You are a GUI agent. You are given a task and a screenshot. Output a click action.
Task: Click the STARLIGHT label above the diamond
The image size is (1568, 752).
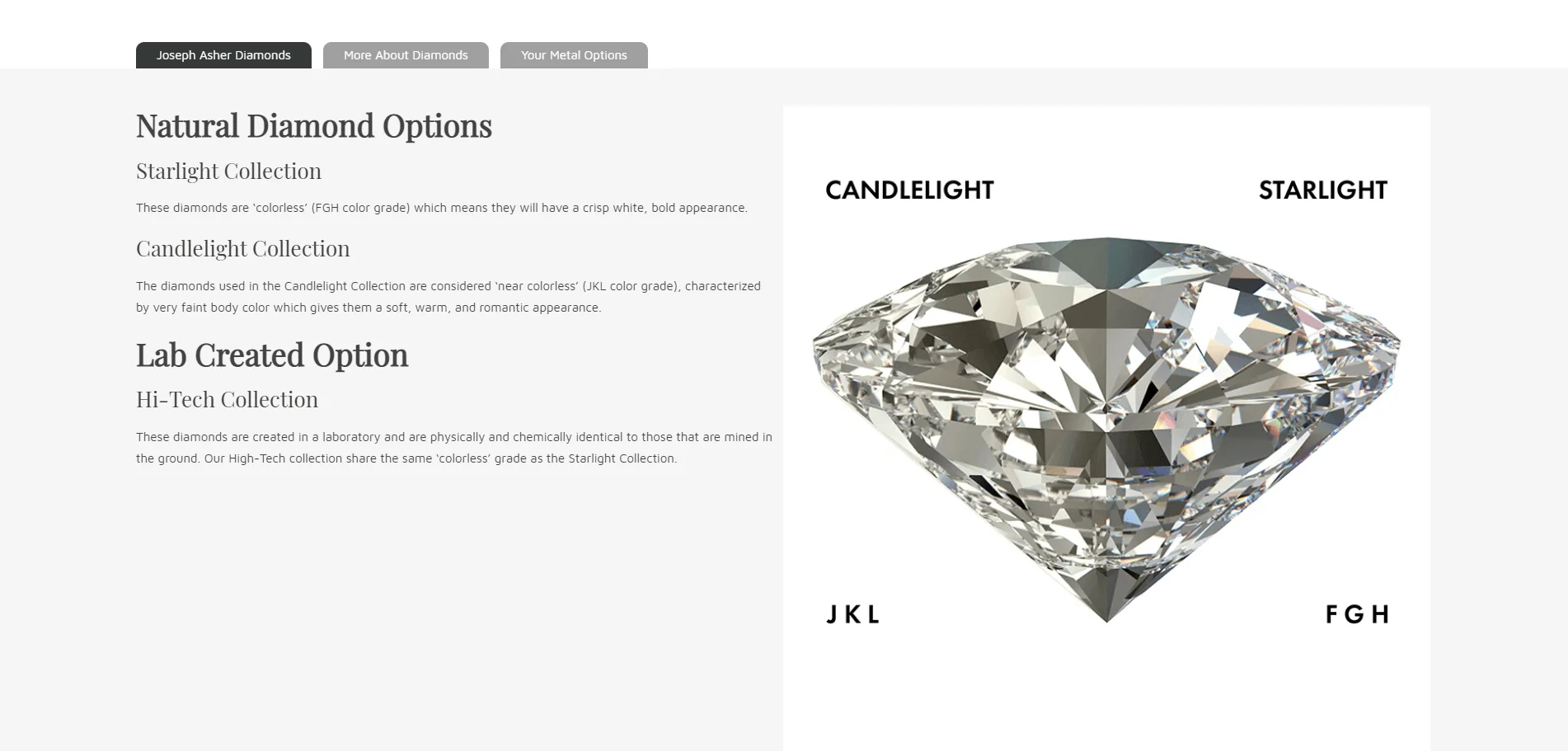point(1322,190)
